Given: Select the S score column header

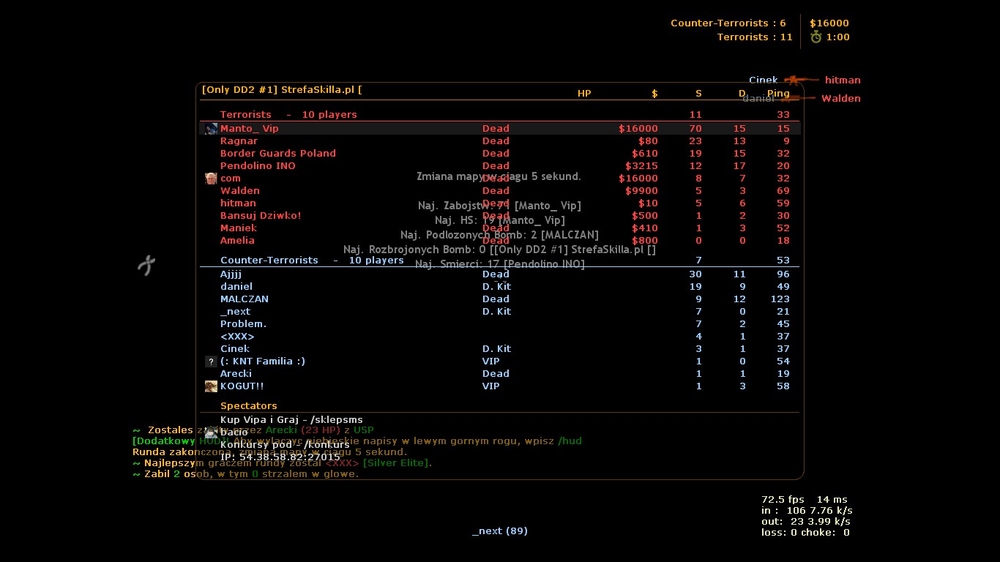Looking at the screenshot, I should click(698, 93).
